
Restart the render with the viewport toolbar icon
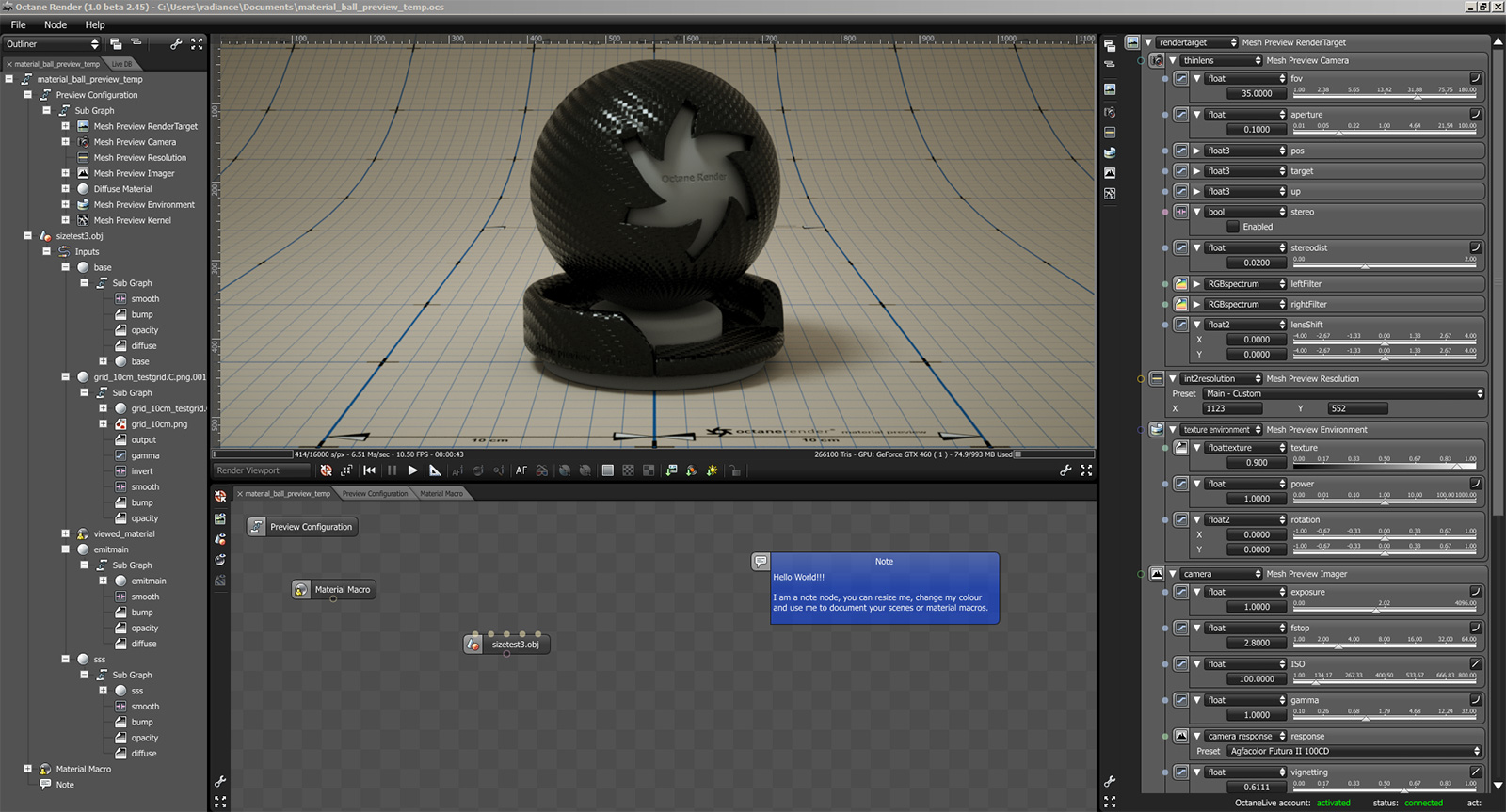[326, 470]
